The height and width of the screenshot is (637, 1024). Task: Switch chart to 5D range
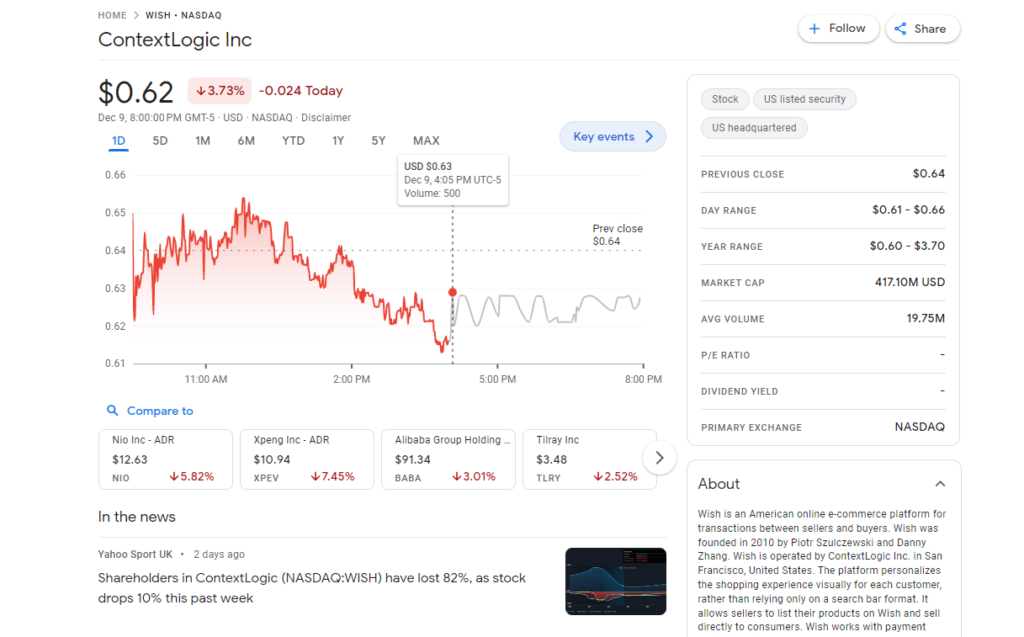click(160, 140)
